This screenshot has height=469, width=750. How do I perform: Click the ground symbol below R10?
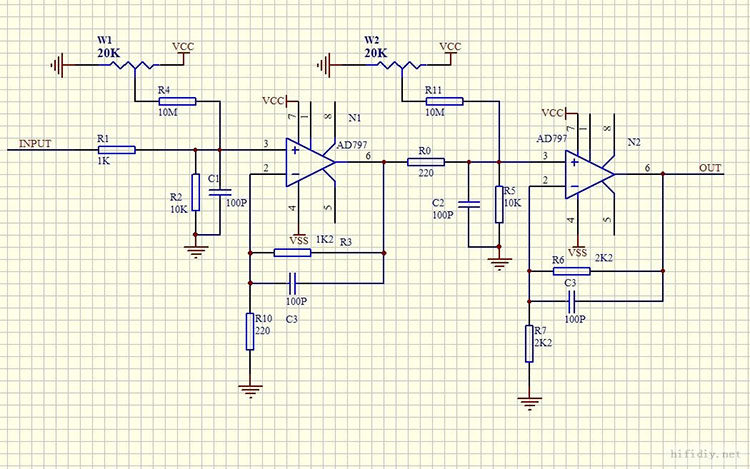point(250,392)
